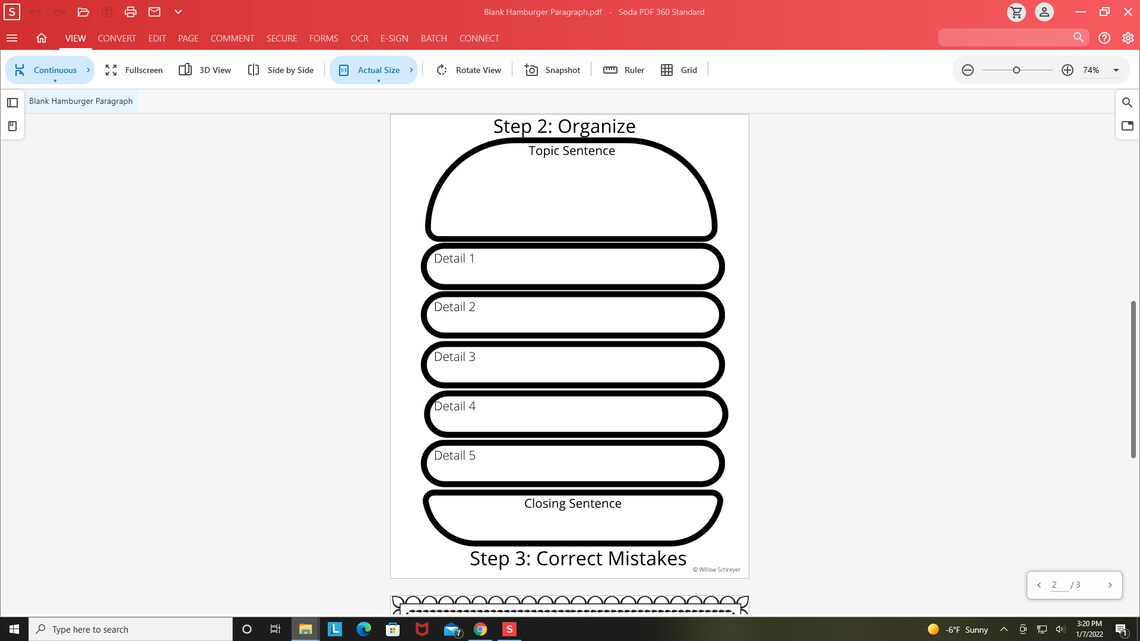Open the OCR ribbon tab
Viewport: 1140px width, 641px height.
(359, 38)
